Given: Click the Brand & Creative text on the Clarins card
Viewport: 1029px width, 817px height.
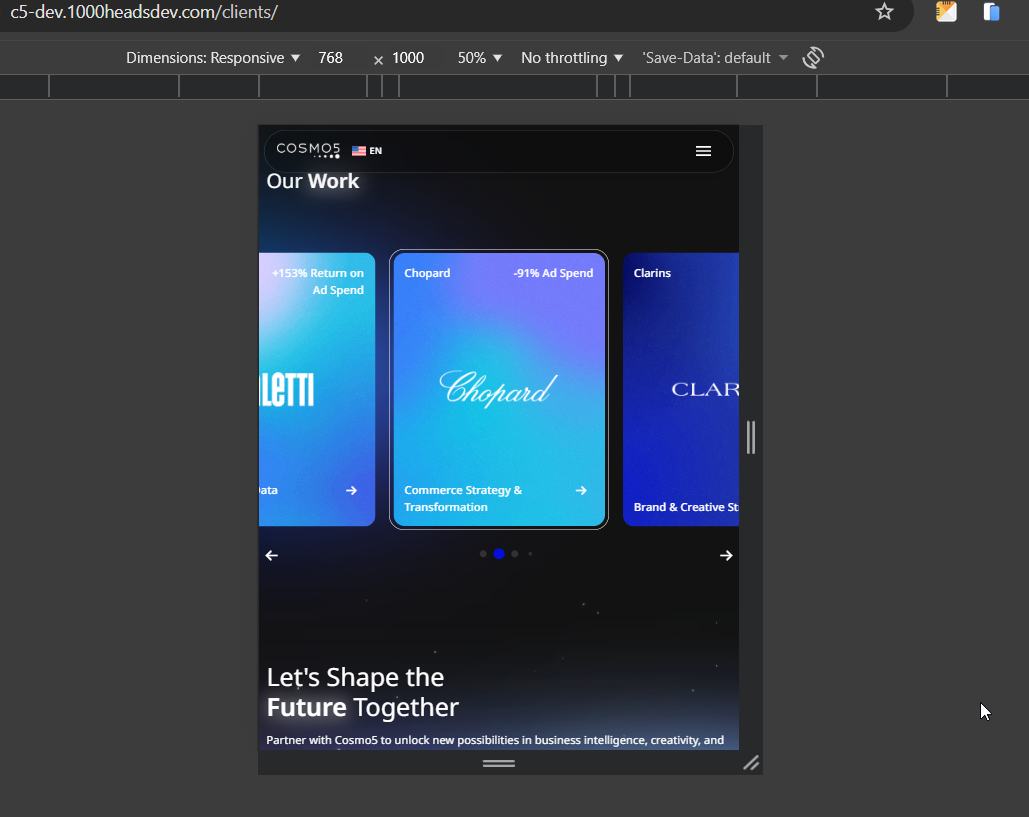Looking at the screenshot, I should pyautogui.click(x=686, y=507).
